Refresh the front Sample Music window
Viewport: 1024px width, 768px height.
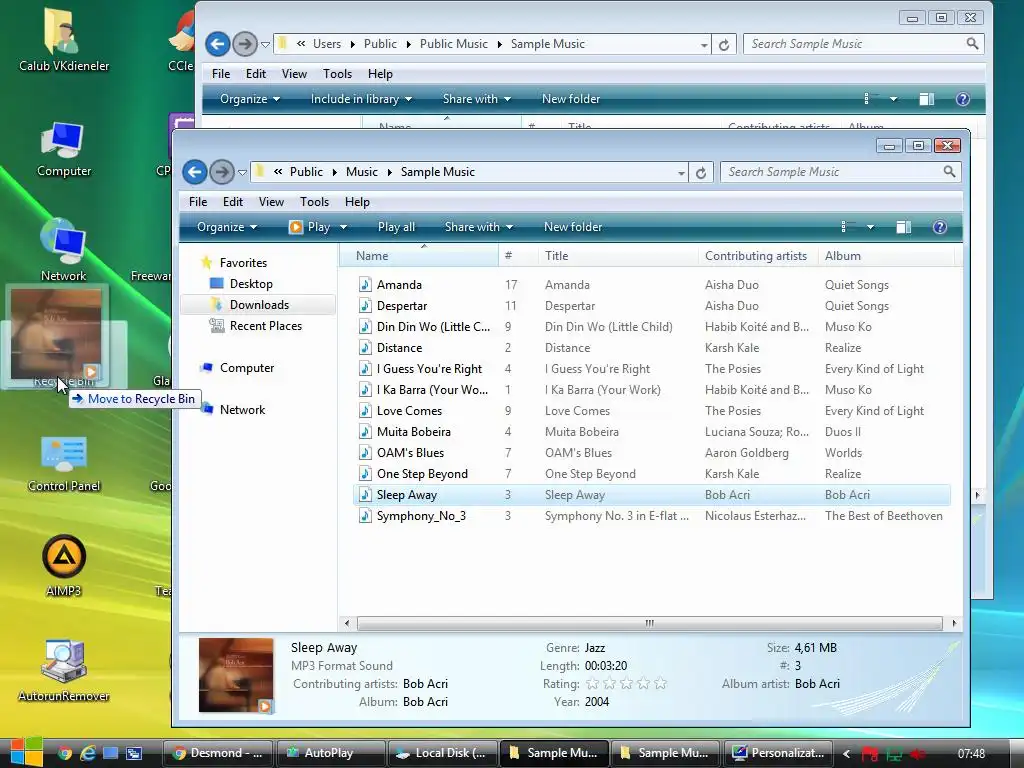pos(701,172)
